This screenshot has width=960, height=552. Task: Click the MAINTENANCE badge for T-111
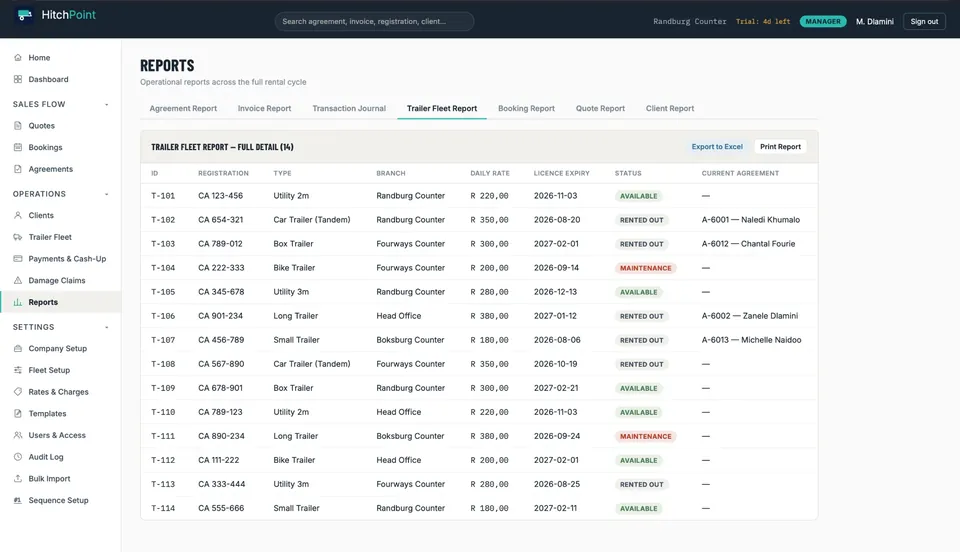pyautogui.click(x=645, y=436)
